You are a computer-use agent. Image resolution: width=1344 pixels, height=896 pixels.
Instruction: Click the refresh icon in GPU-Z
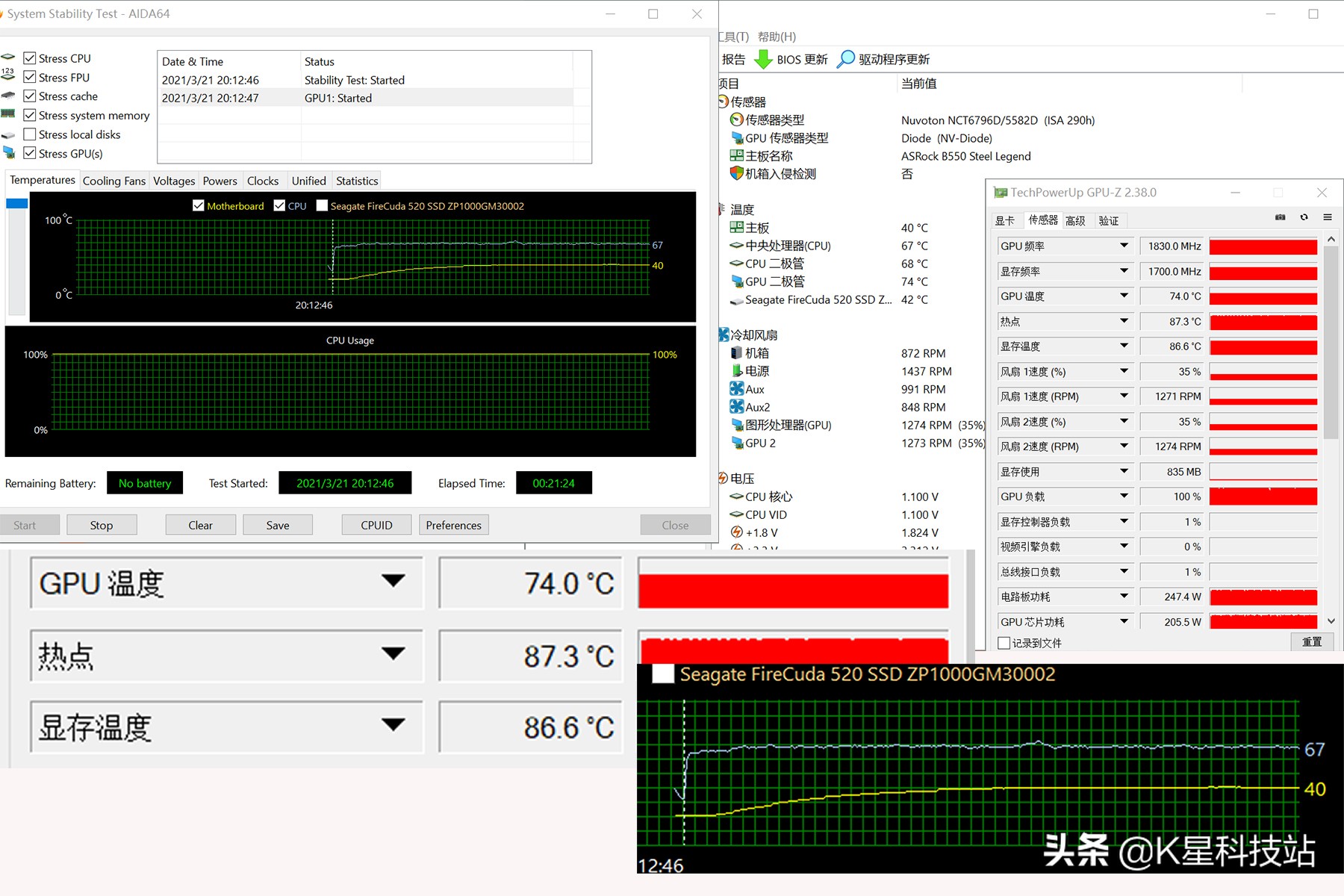point(1304,217)
